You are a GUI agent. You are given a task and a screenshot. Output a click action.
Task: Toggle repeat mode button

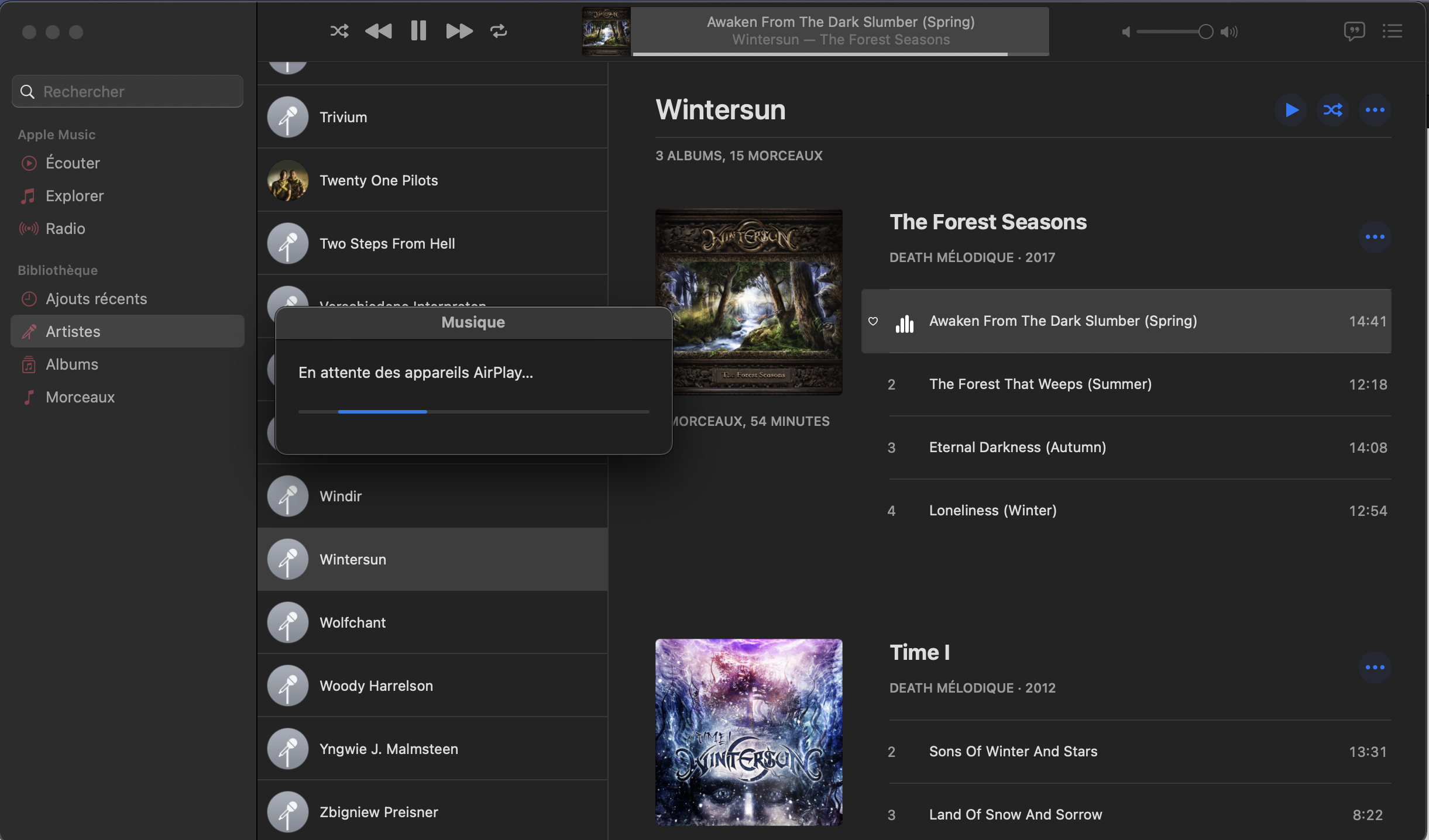coord(499,31)
